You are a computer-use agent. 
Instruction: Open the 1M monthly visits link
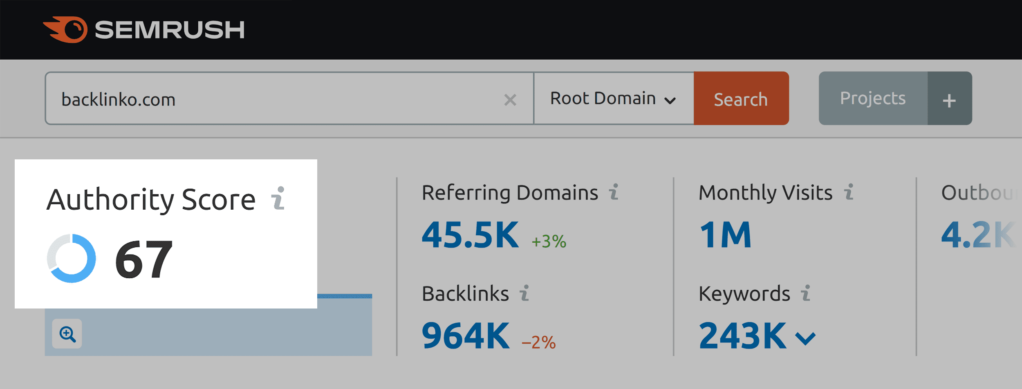725,235
